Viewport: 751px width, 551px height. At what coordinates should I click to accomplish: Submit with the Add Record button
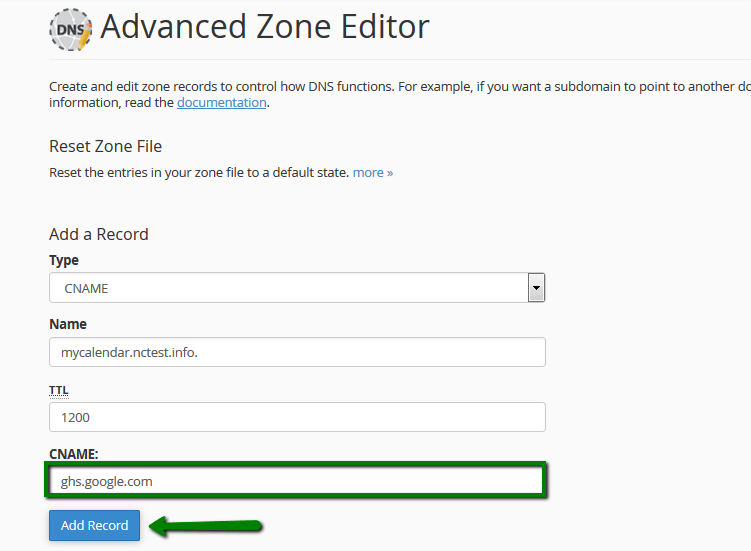(94, 526)
